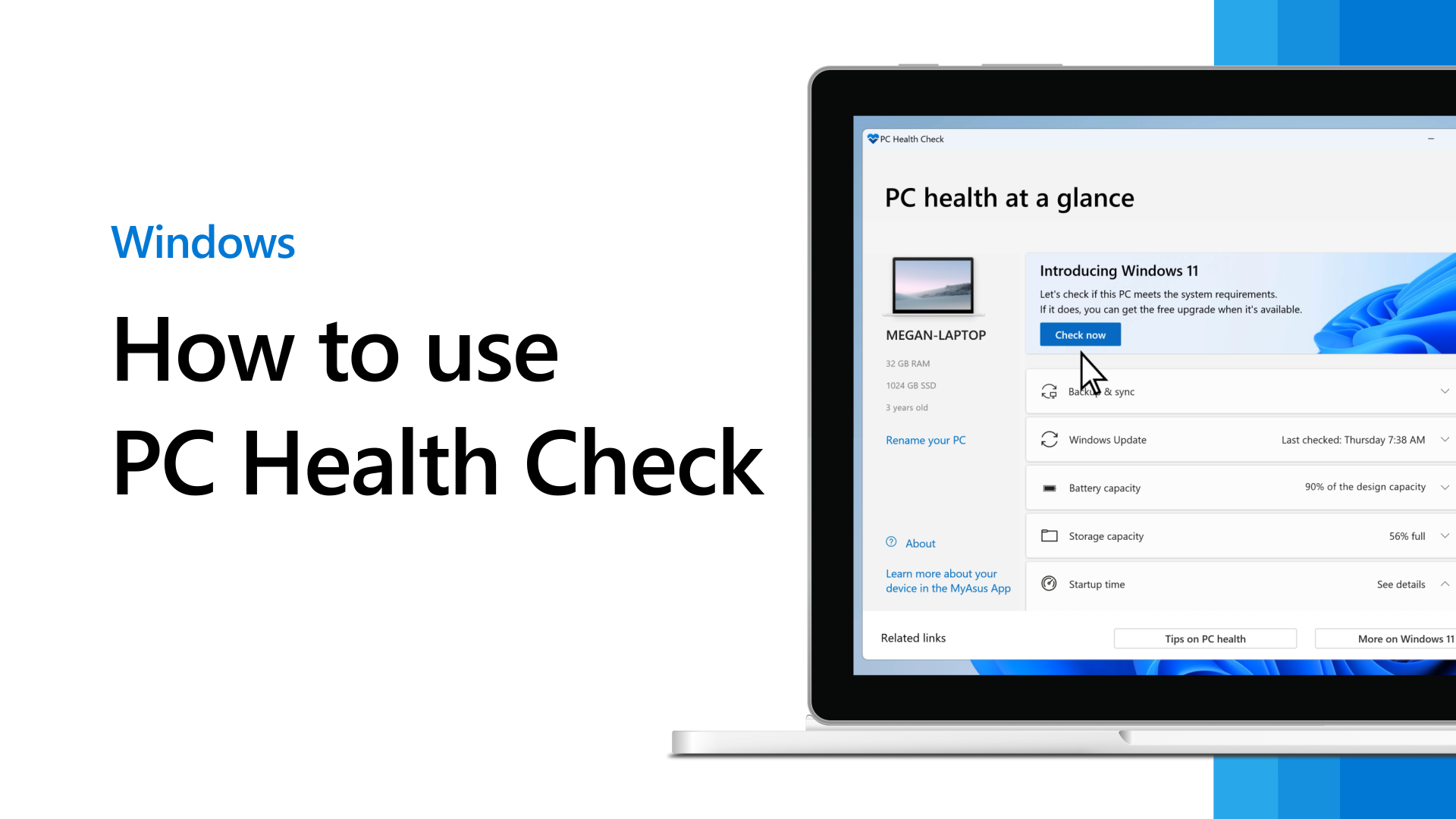Expand the Startup time details
The image size is (1456, 819).
tap(1446, 584)
